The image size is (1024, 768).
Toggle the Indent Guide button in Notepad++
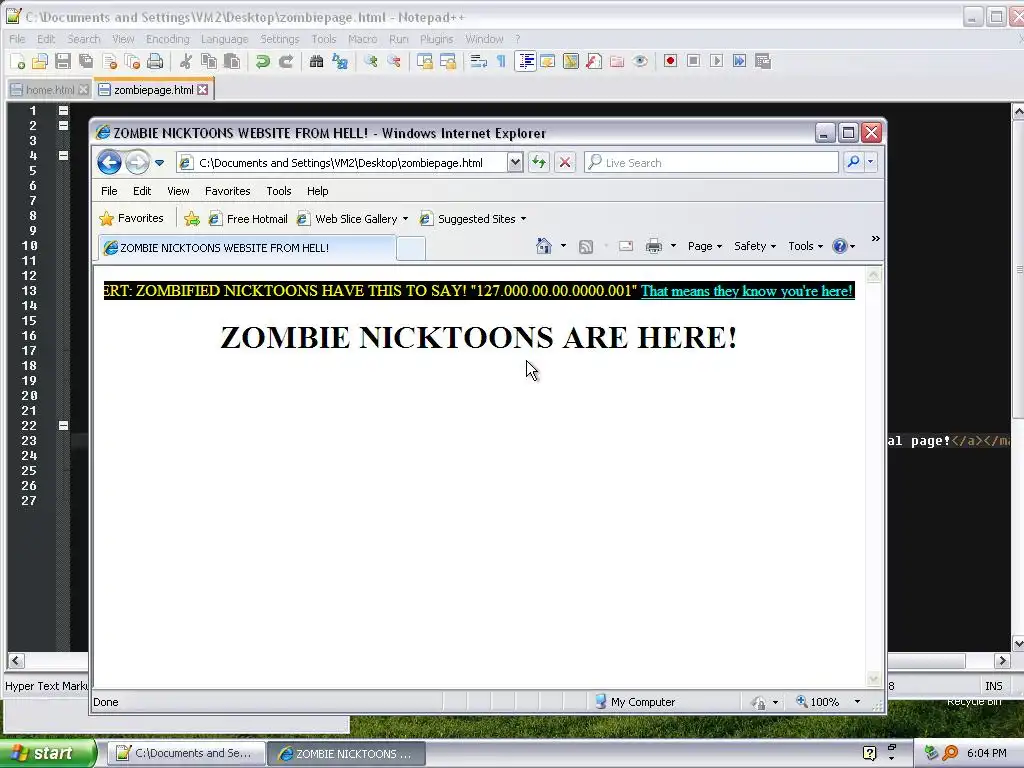(525, 61)
